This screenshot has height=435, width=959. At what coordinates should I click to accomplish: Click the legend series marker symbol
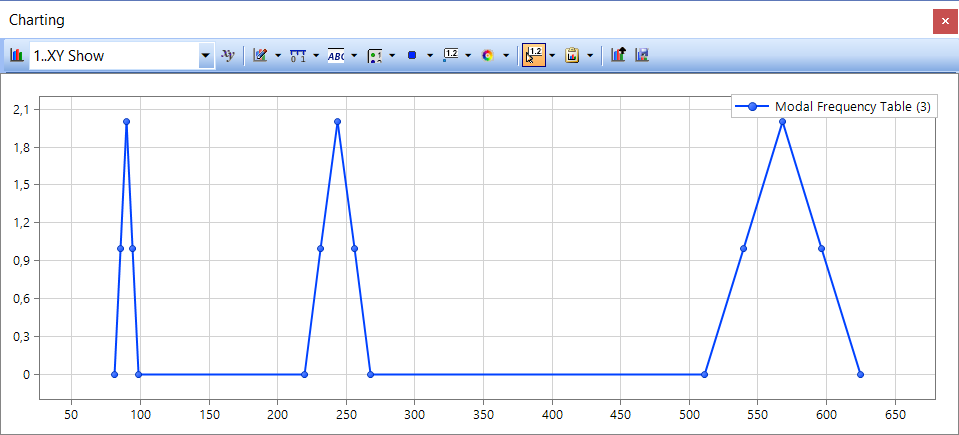(752, 107)
